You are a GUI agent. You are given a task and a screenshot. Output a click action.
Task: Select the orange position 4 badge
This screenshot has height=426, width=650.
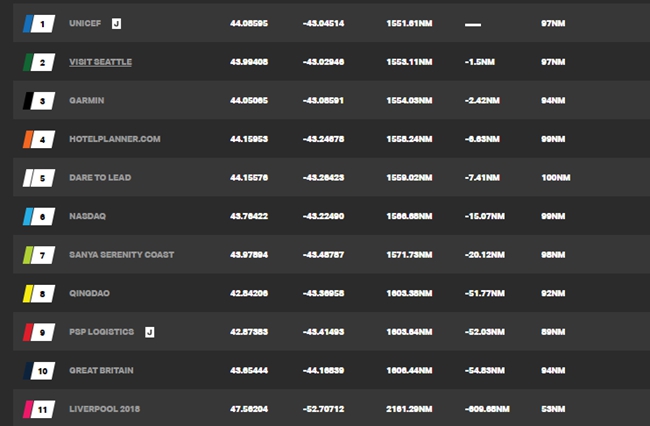tap(39, 139)
